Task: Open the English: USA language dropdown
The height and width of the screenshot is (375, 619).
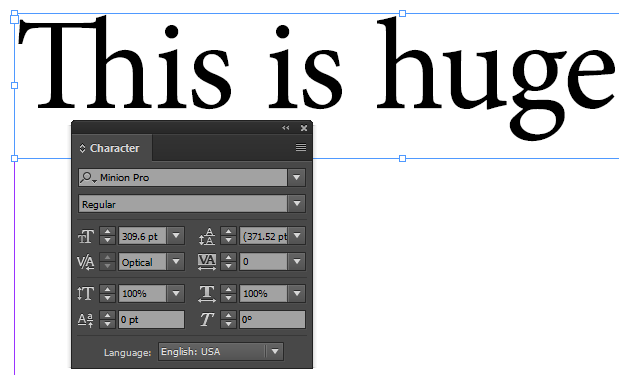Action: pyautogui.click(x=275, y=351)
